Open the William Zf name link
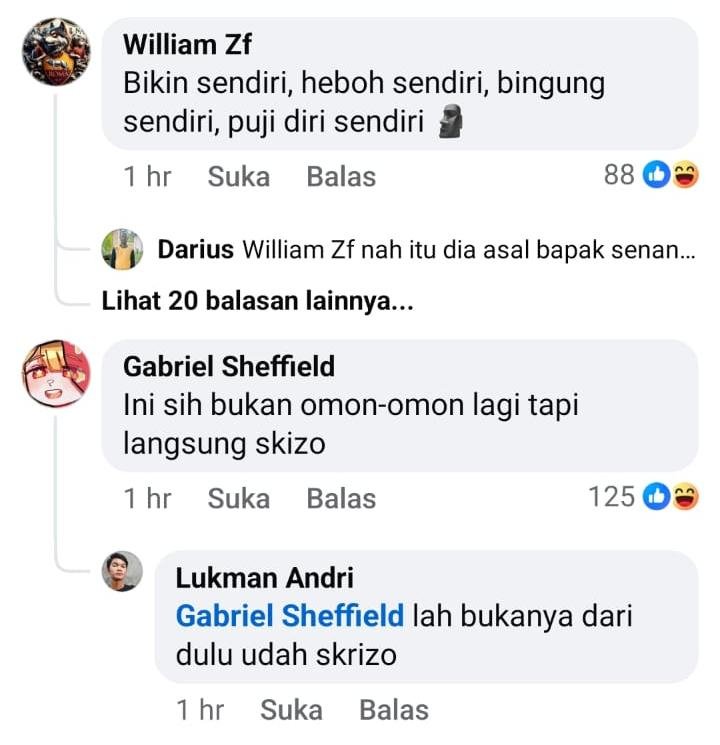Viewport: 720px width, 745px height. [x=187, y=45]
